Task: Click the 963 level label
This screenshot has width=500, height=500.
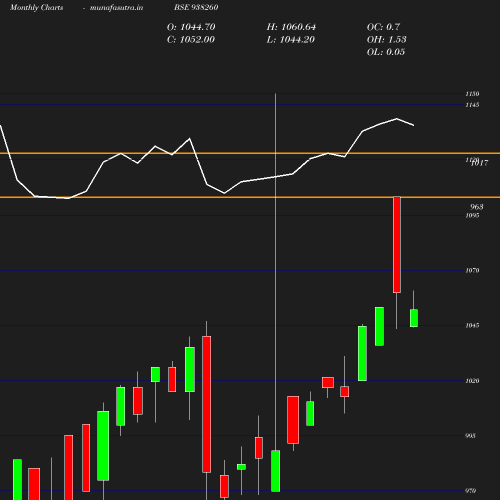Action: click(477, 207)
